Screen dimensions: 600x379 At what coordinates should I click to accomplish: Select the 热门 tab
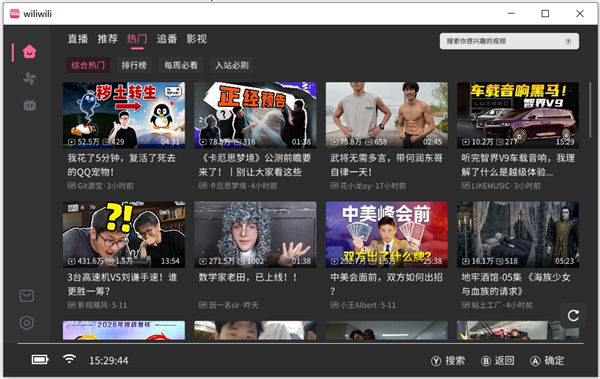tap(137, 39)
